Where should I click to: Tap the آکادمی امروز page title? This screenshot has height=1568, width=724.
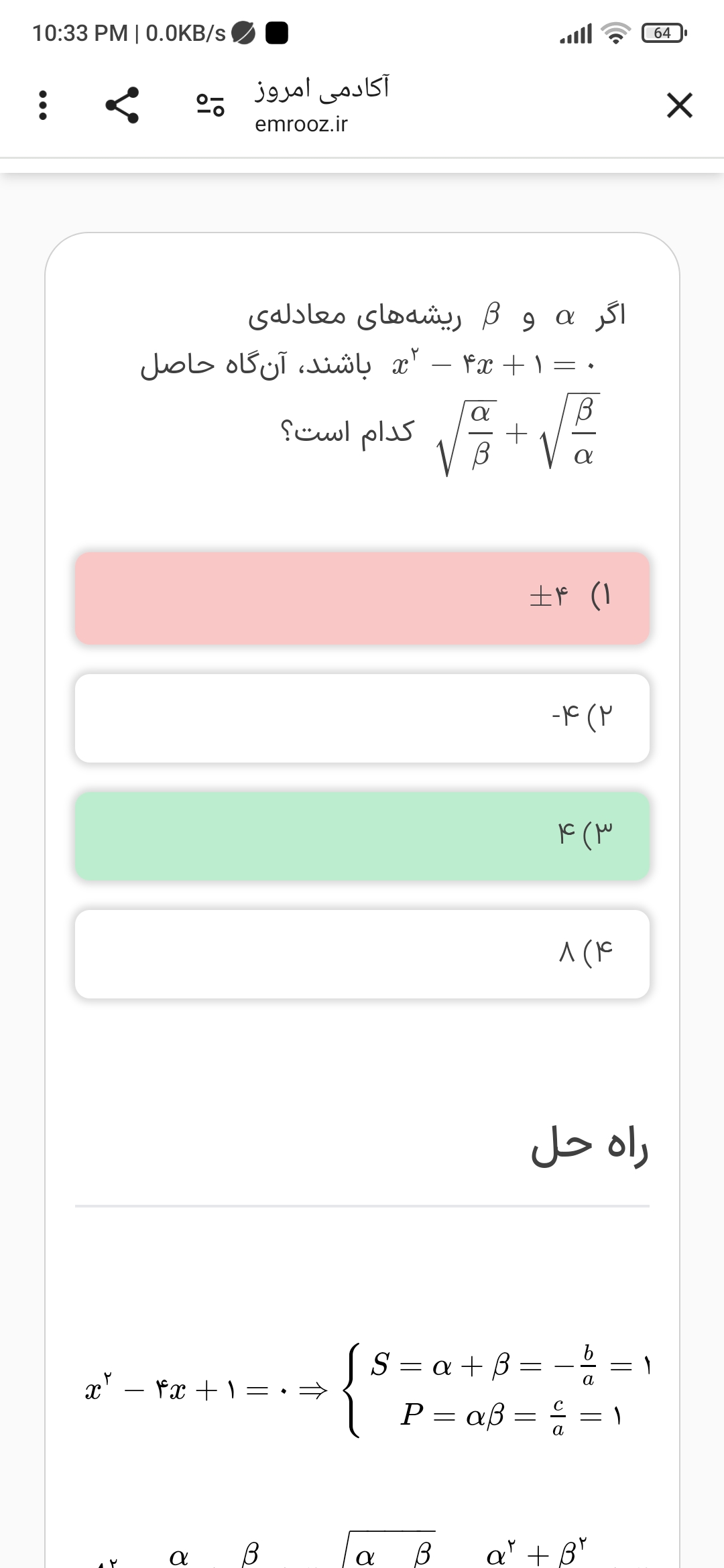point(322,88)
